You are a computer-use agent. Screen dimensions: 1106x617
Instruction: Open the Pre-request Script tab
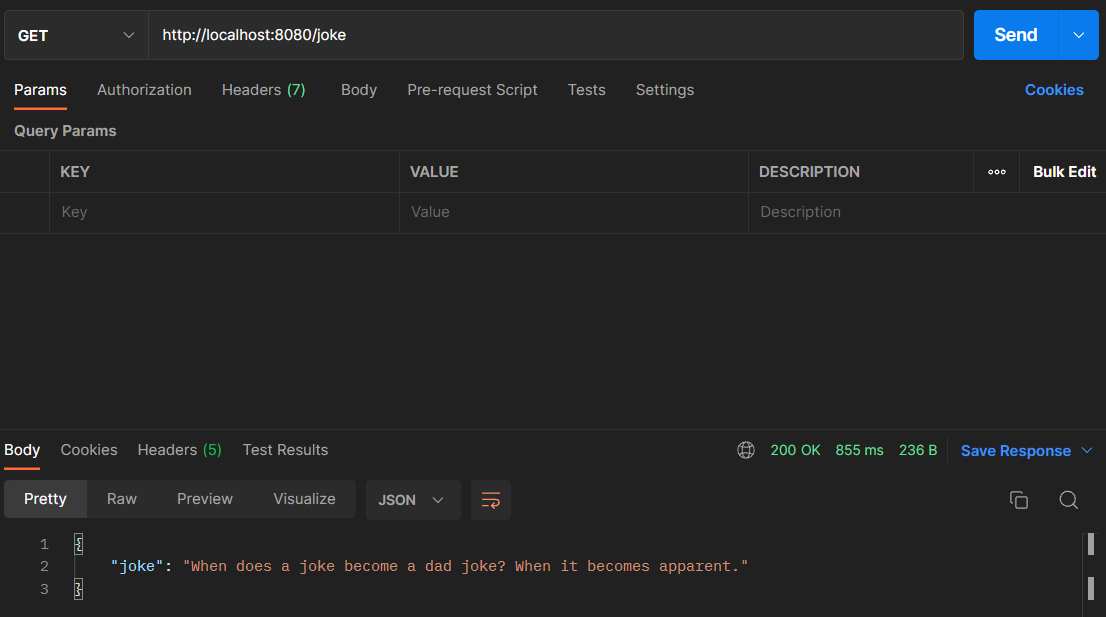point(472,90)
